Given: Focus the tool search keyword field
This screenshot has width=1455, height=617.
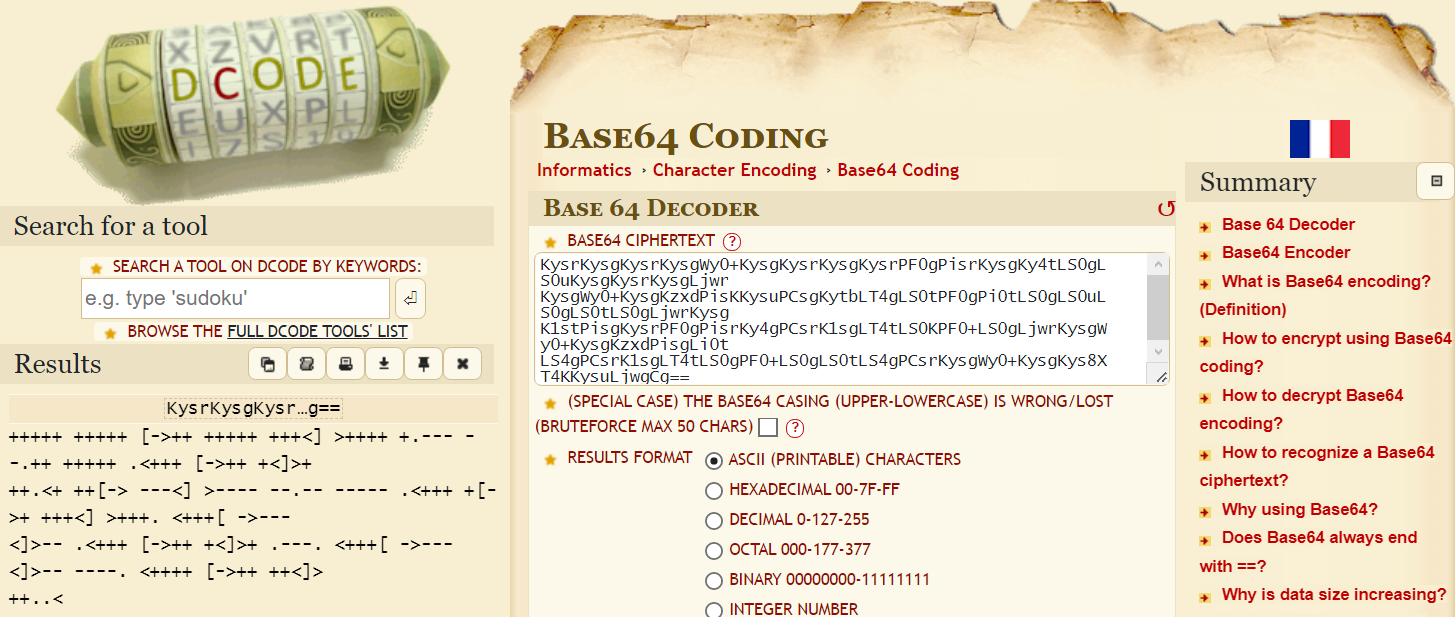Looking at the screenshot, I should tap(235, 298).
